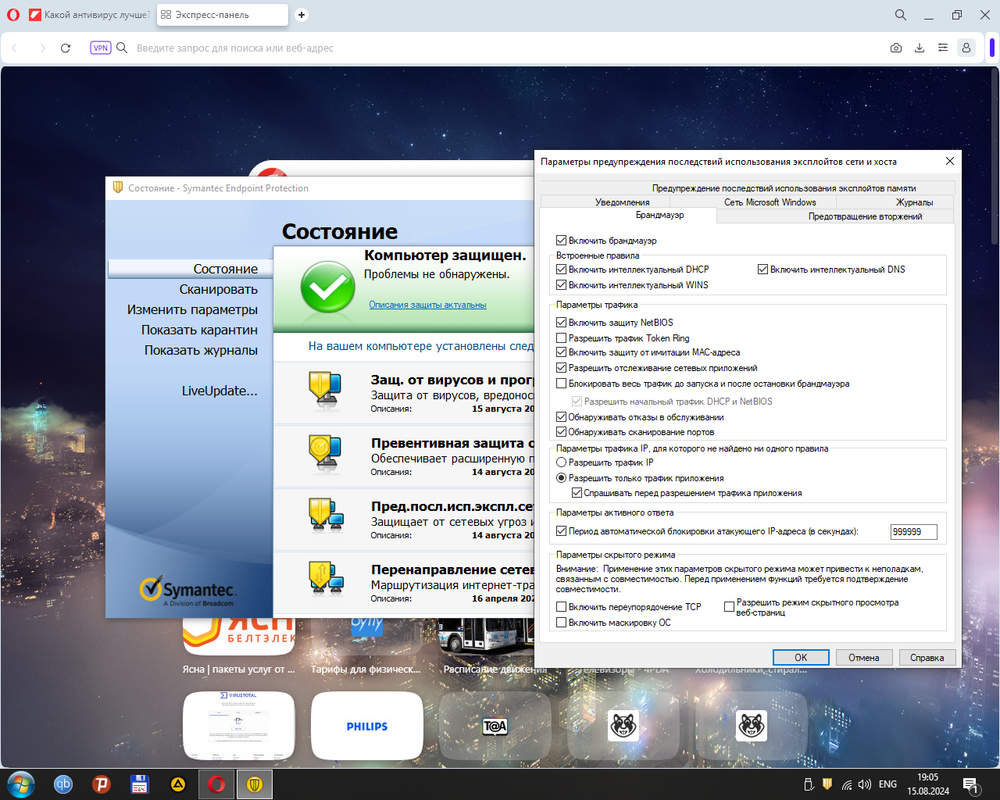The width and height of the screenshot is (1000, 800).
Task: Open Показать карантин in Symantec sidebar
Action: click(x=199, y=330)
